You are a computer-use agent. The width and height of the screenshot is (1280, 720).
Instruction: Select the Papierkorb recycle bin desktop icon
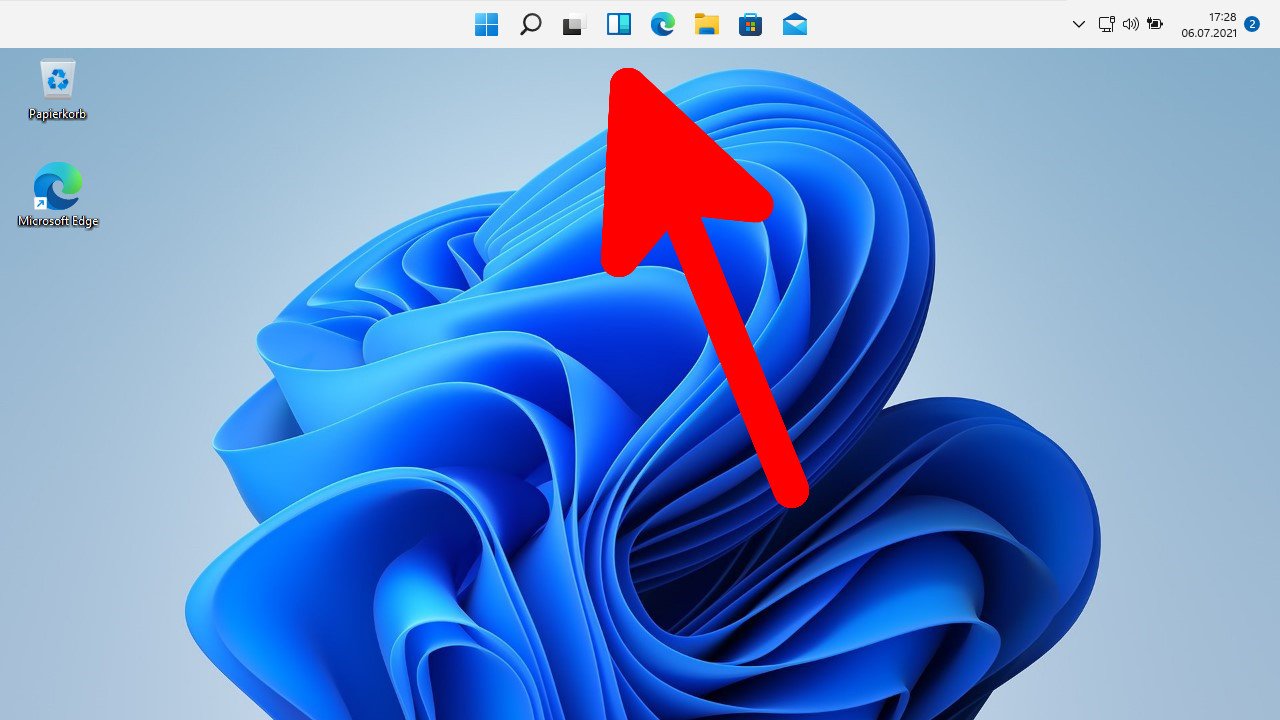[58, 79]
